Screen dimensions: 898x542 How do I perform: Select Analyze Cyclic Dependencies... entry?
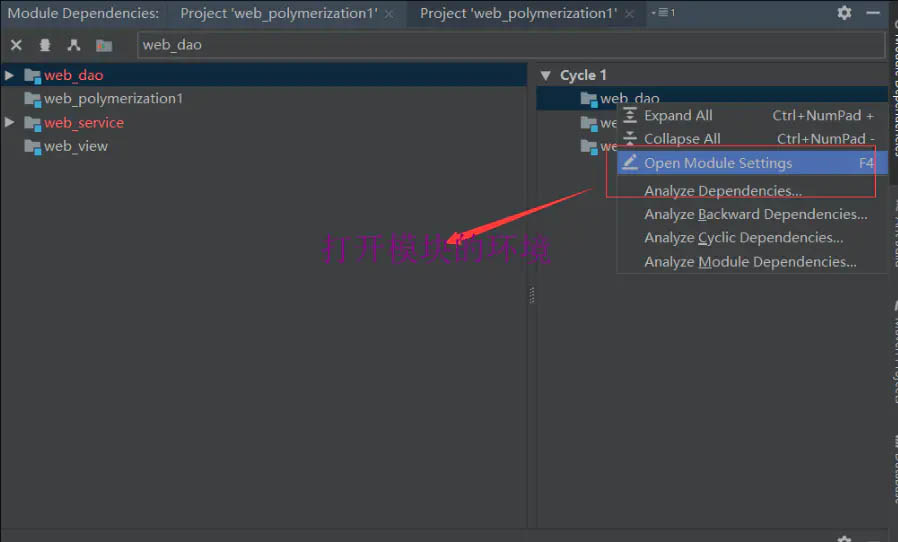pyautogui.click(x=752, y=238)
